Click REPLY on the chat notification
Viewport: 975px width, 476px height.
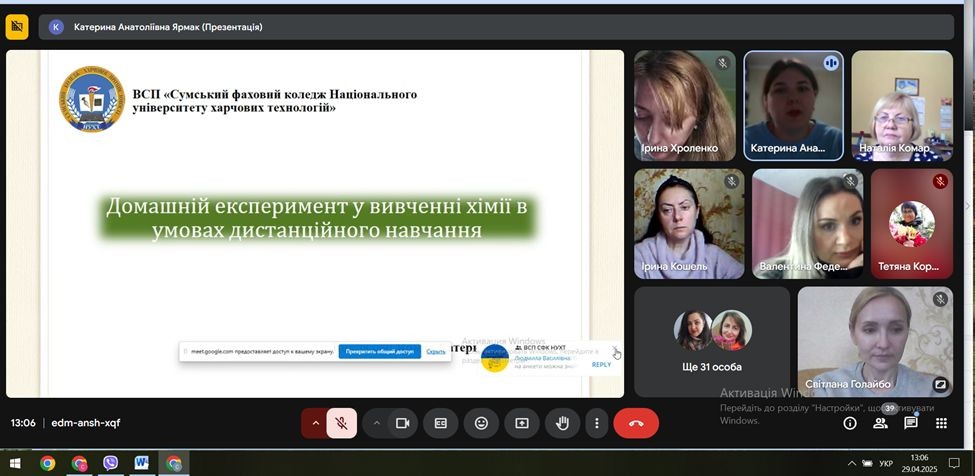(601, 365)
